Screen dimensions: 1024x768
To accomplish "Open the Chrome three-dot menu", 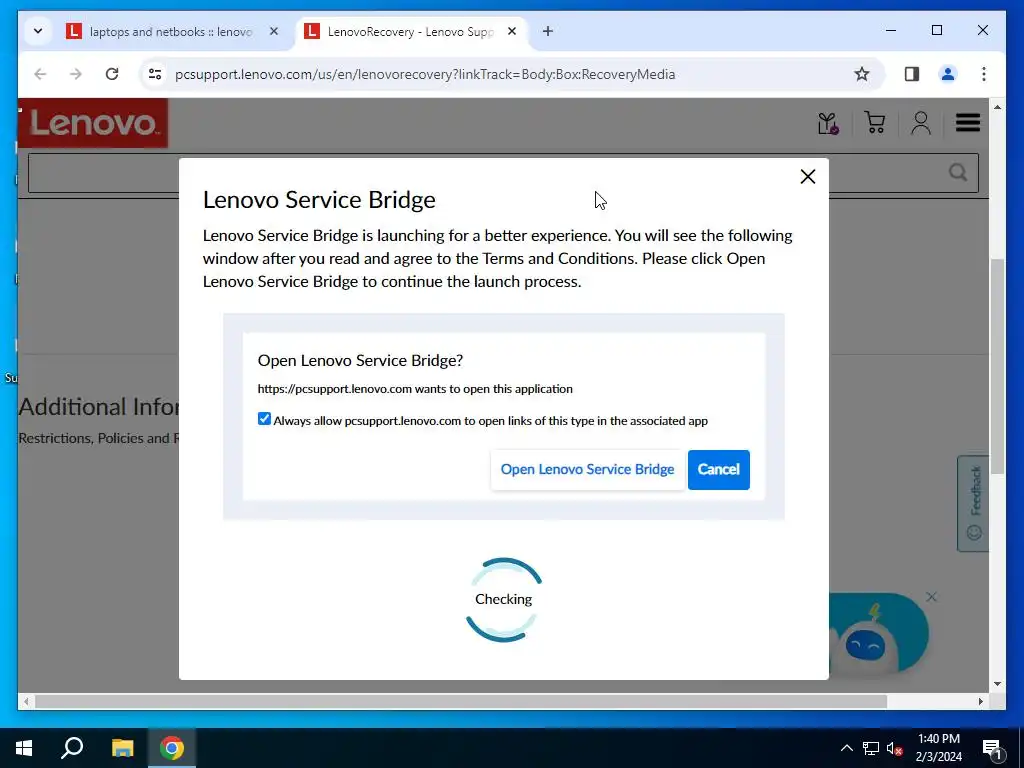I will click(984, 74).
